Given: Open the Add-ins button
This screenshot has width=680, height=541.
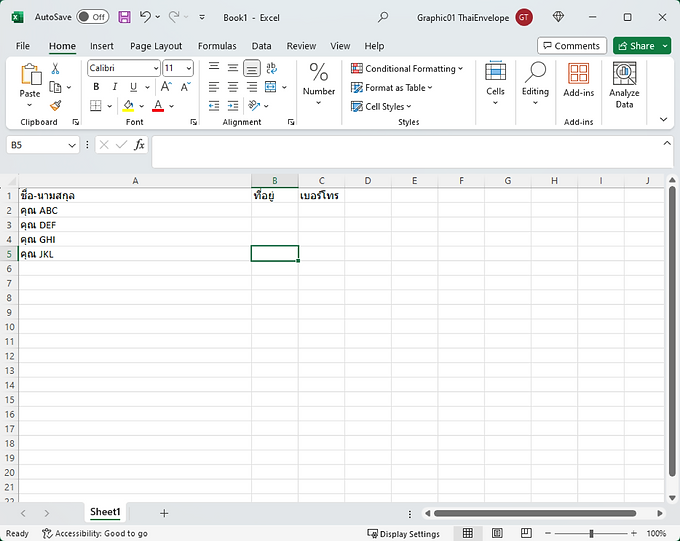Looking at the screenshot, I should tap(579, 80).
